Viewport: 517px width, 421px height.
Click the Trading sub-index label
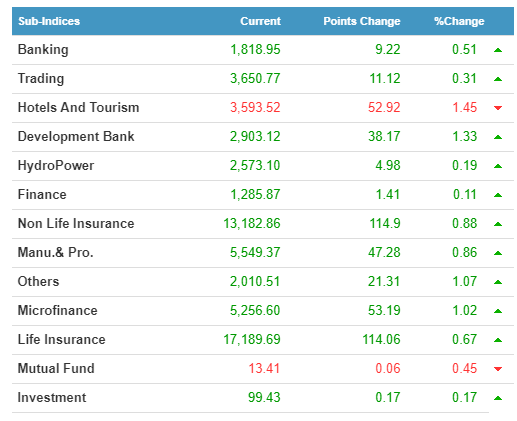(x=41, y=79)
